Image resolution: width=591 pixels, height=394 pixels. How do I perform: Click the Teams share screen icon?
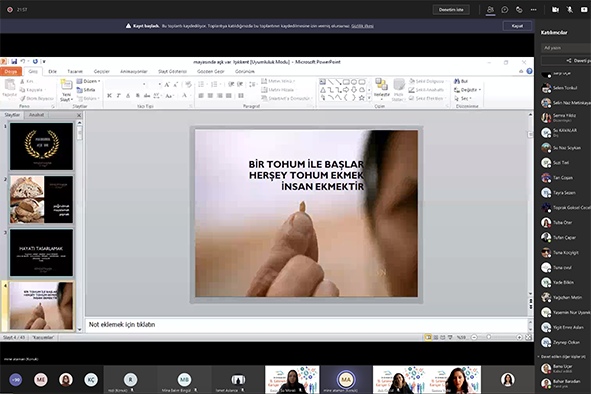pos(584,10)
